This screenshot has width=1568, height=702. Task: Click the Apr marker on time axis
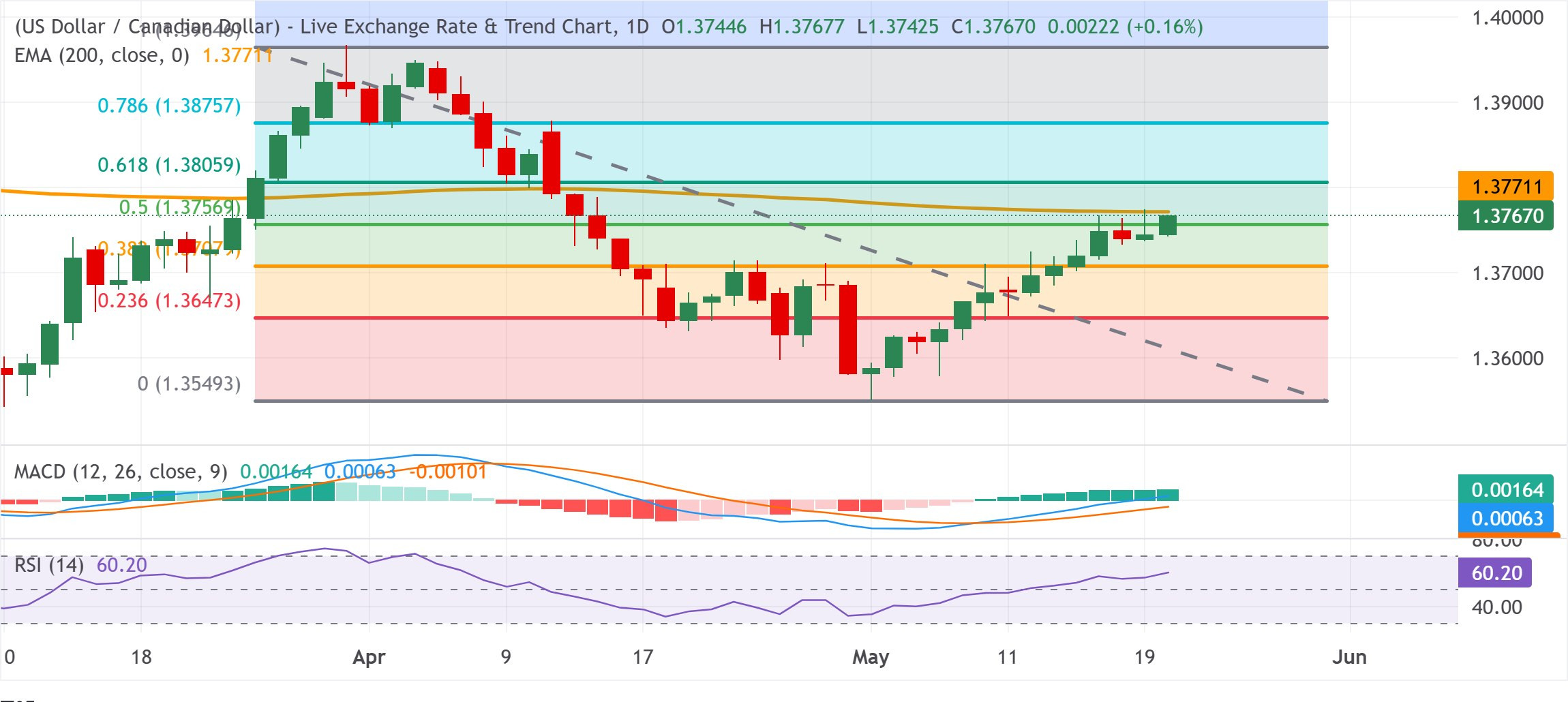(369, 657)
